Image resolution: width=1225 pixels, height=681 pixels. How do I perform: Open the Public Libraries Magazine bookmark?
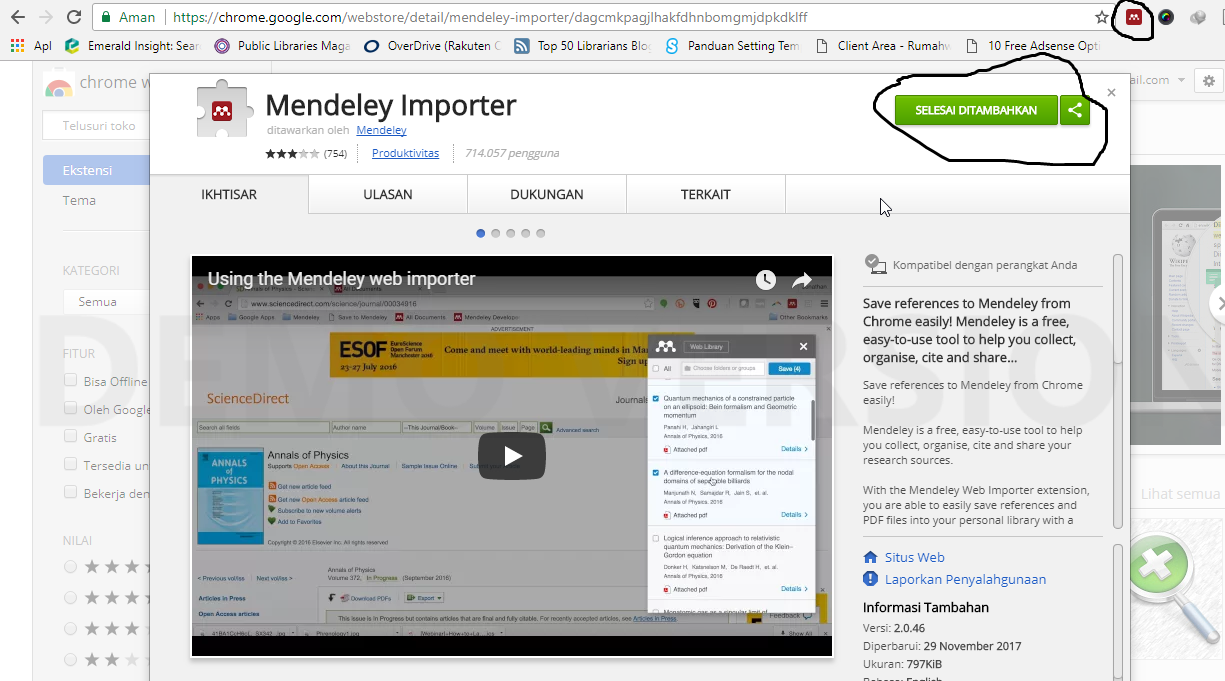(x=282, y=45)
